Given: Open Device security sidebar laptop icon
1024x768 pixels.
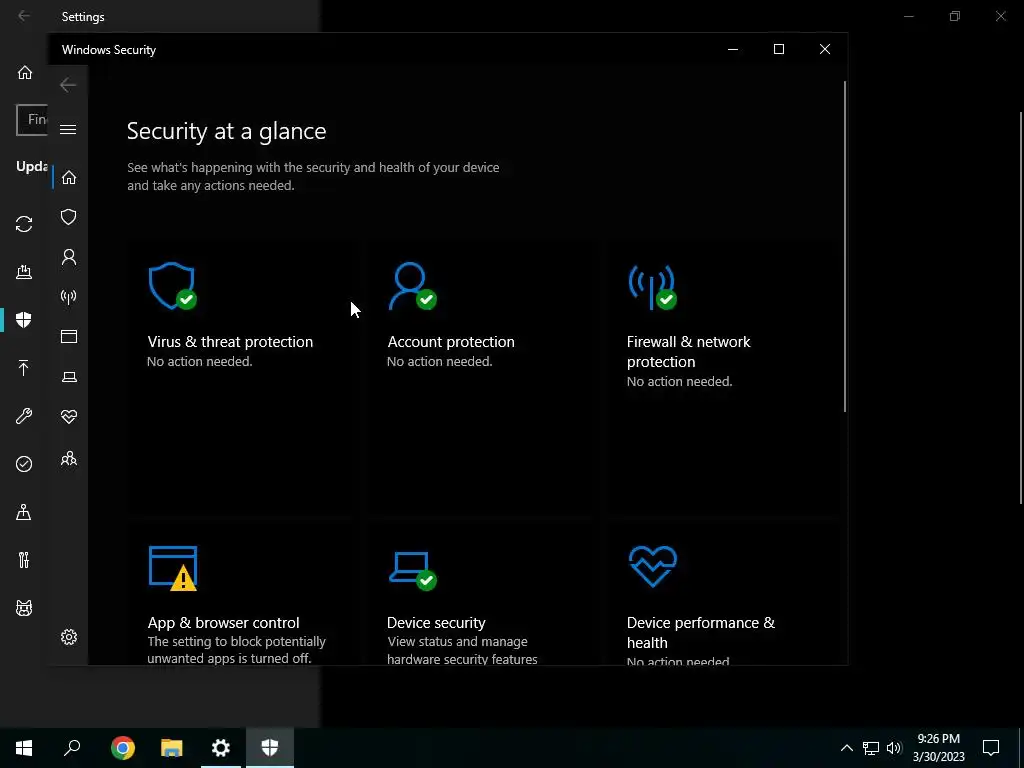Looking at the screenshot, I should tap(69, 377).
